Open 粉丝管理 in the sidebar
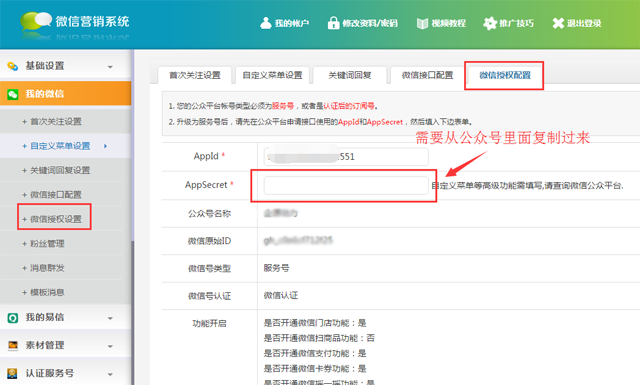640x385 pixels. pos(47,244)
